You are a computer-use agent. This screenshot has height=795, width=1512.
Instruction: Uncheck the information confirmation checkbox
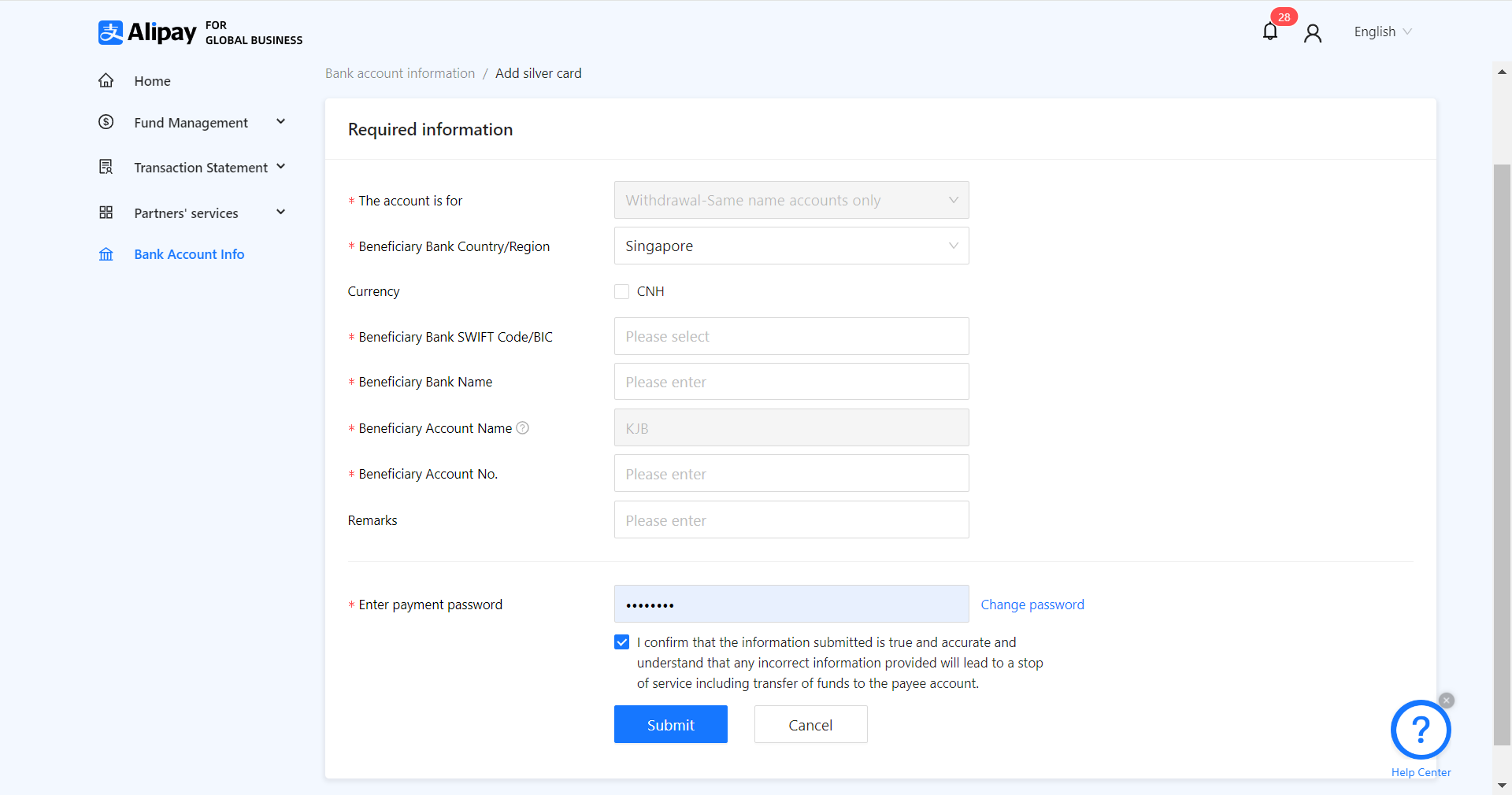click(x=622, y=642)
